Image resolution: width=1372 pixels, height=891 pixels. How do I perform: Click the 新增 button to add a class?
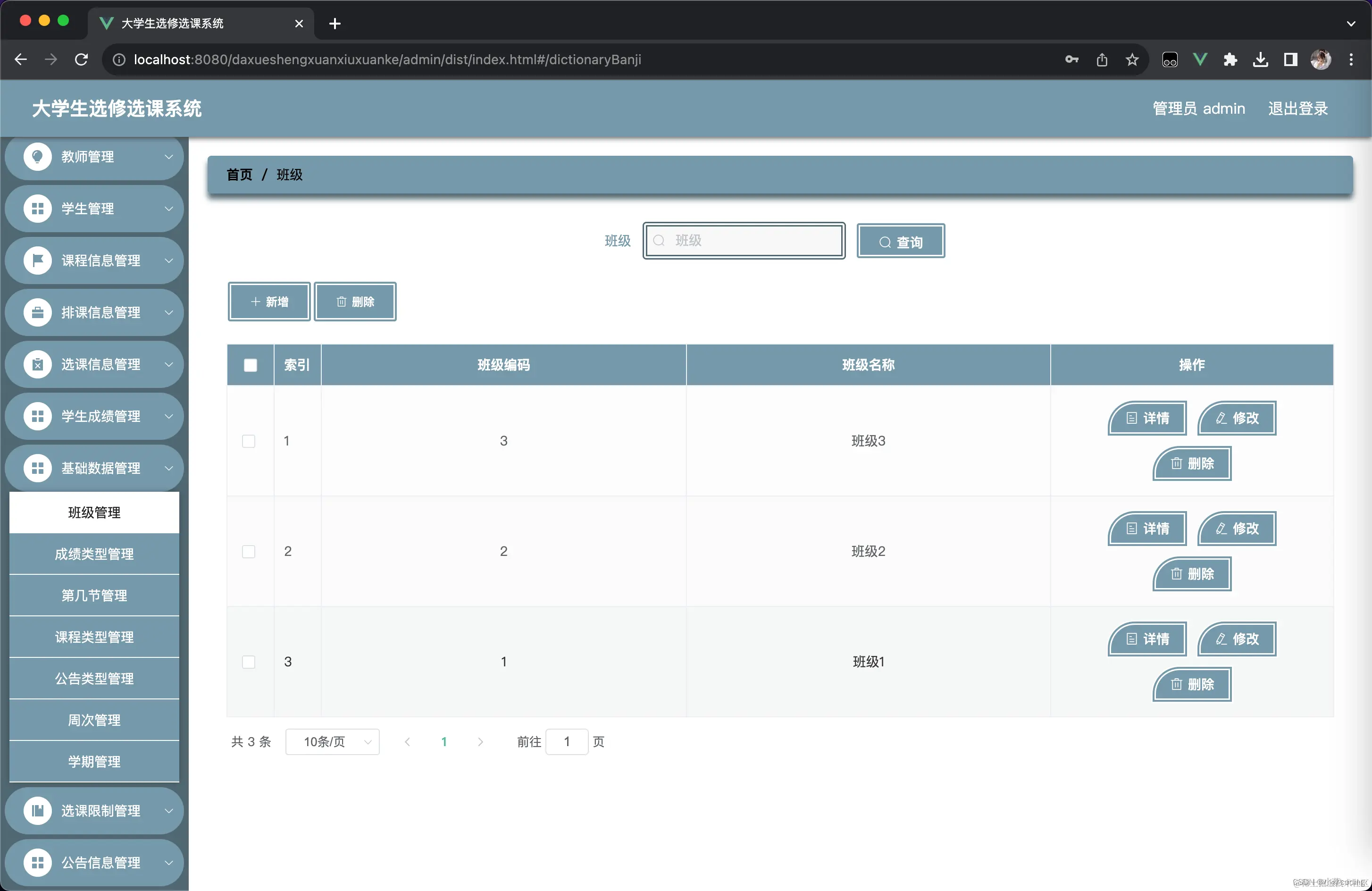coord(269,302)
